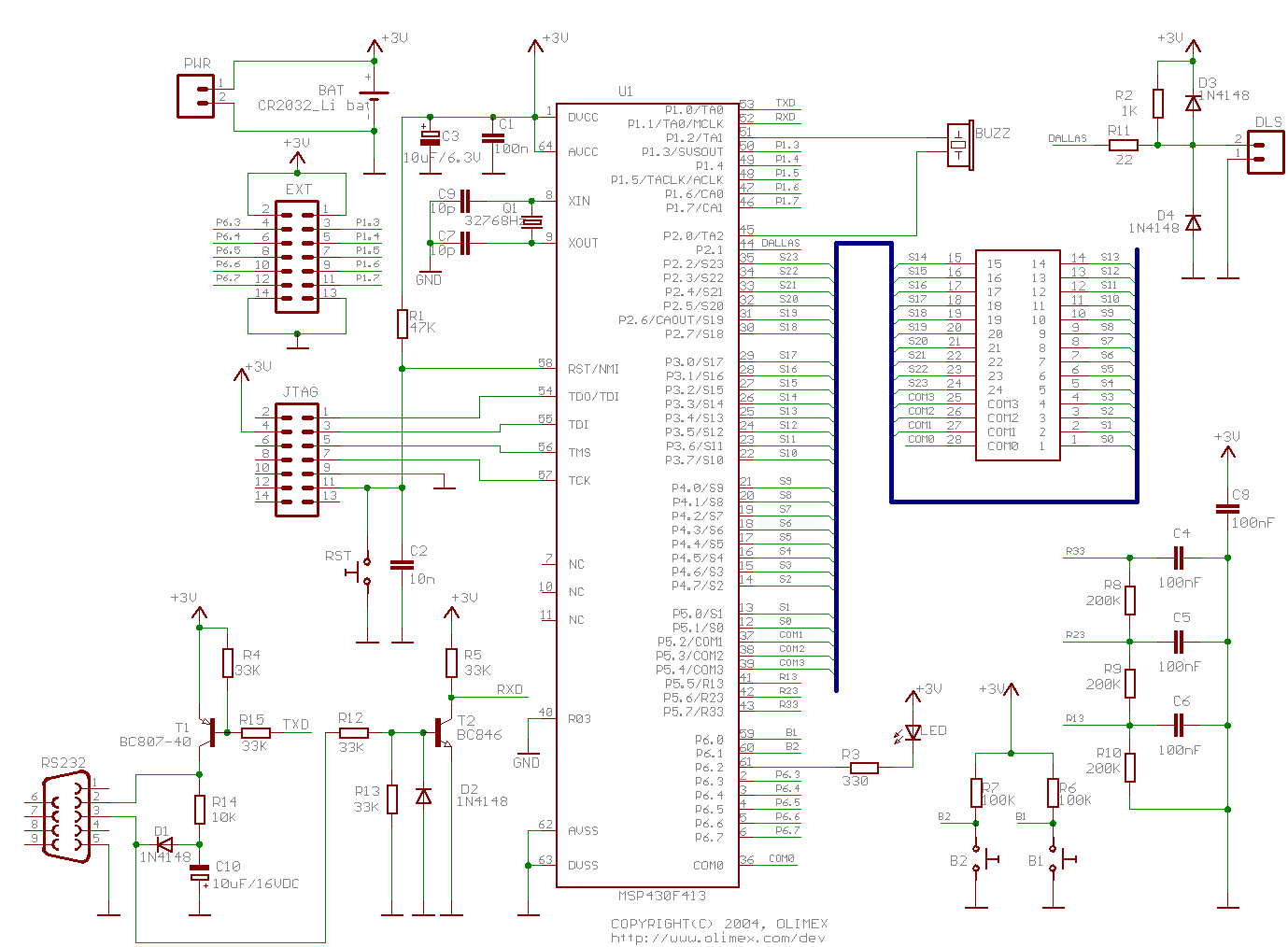Click the R2 1K resistor symbol
The image size is (1288, 947).
click(x=1158, y=104)
